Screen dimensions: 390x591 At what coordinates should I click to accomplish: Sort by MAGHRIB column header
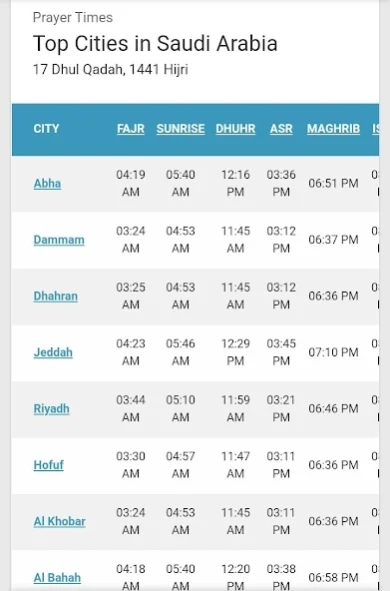point(333,129)
